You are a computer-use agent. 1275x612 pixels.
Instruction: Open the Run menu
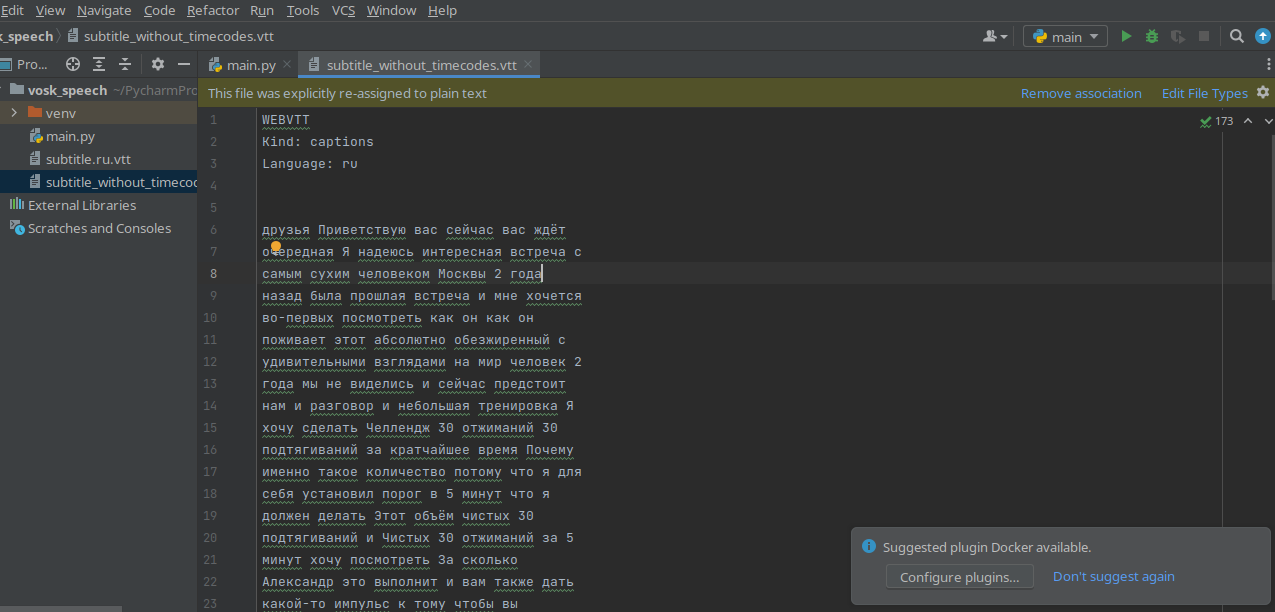(x=262, y=10)
